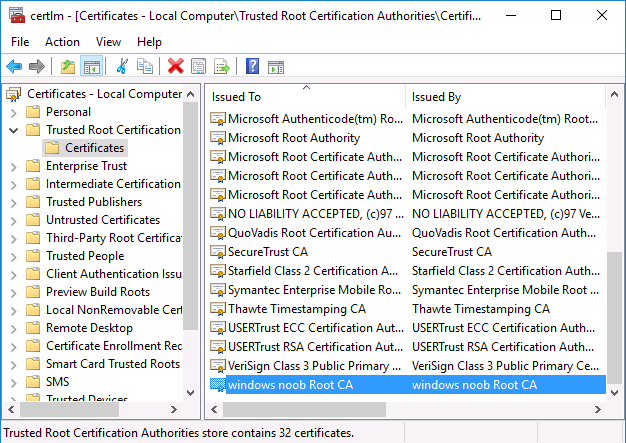Click the Certificates - Local Computer root icon
This screenshot has height=443, width=626.
14,94
